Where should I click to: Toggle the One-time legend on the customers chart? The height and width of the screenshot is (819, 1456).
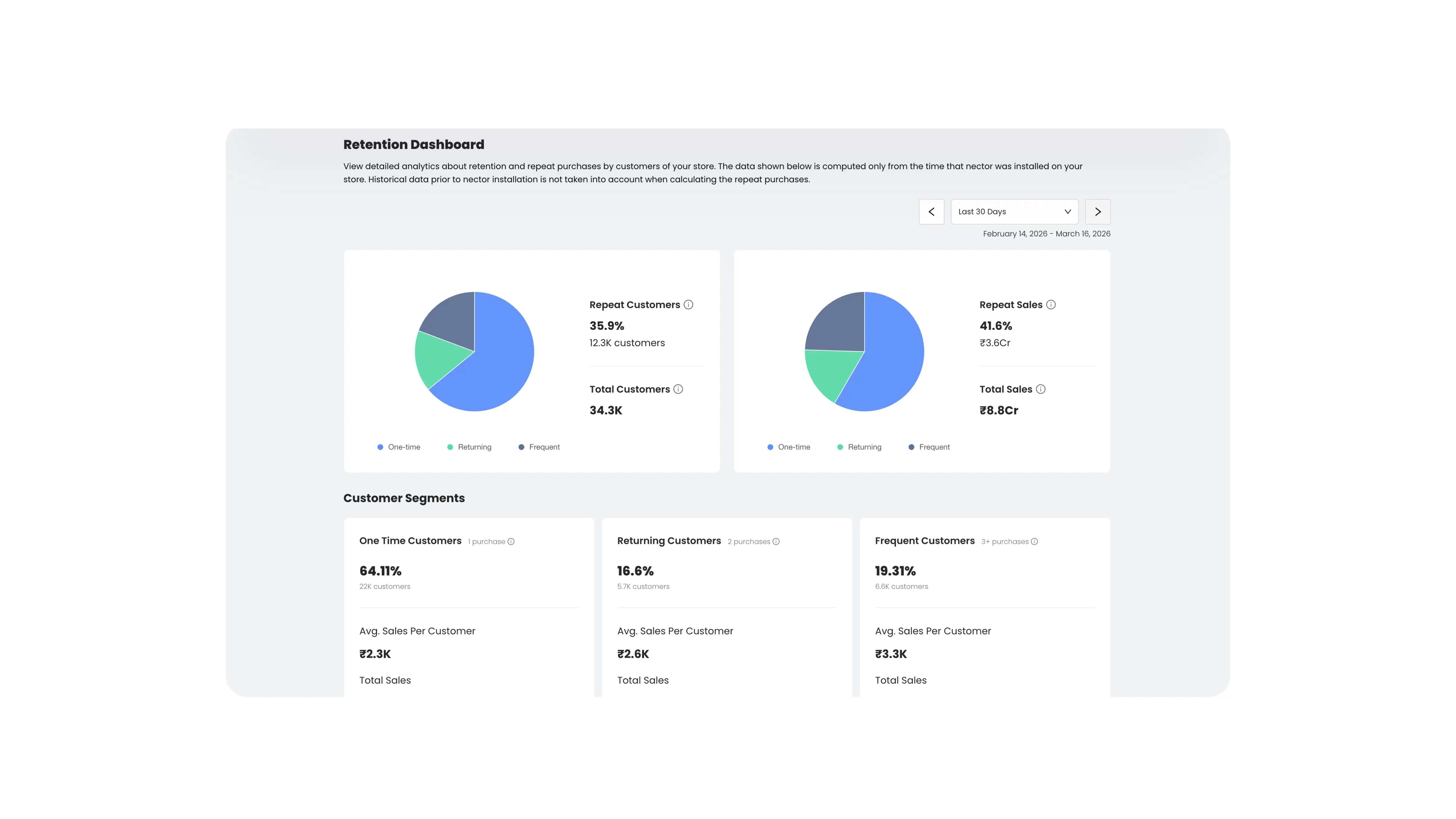pos(399,447)
